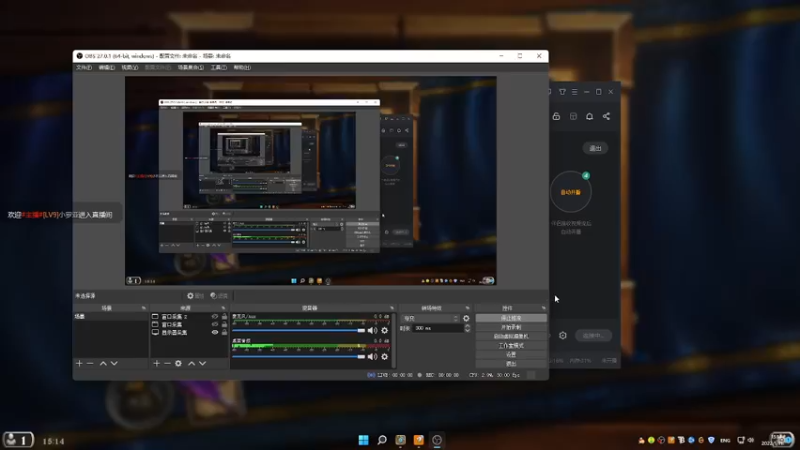Move source down with arrow icon
The image size is (800, 450).
coord(203,363)
